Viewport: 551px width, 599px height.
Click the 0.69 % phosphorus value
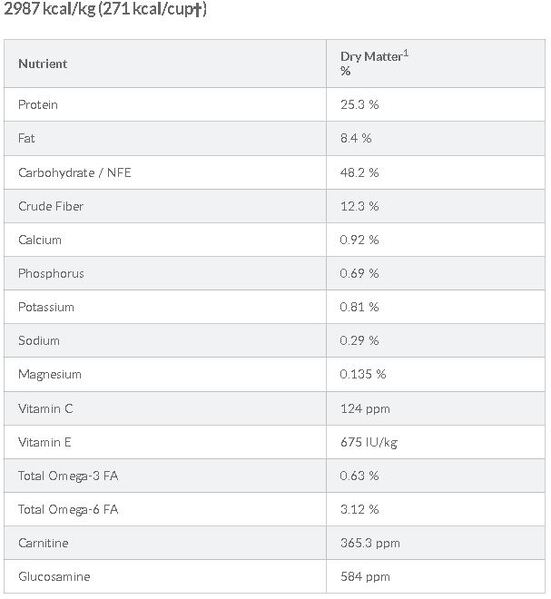(x=359, y=274)
